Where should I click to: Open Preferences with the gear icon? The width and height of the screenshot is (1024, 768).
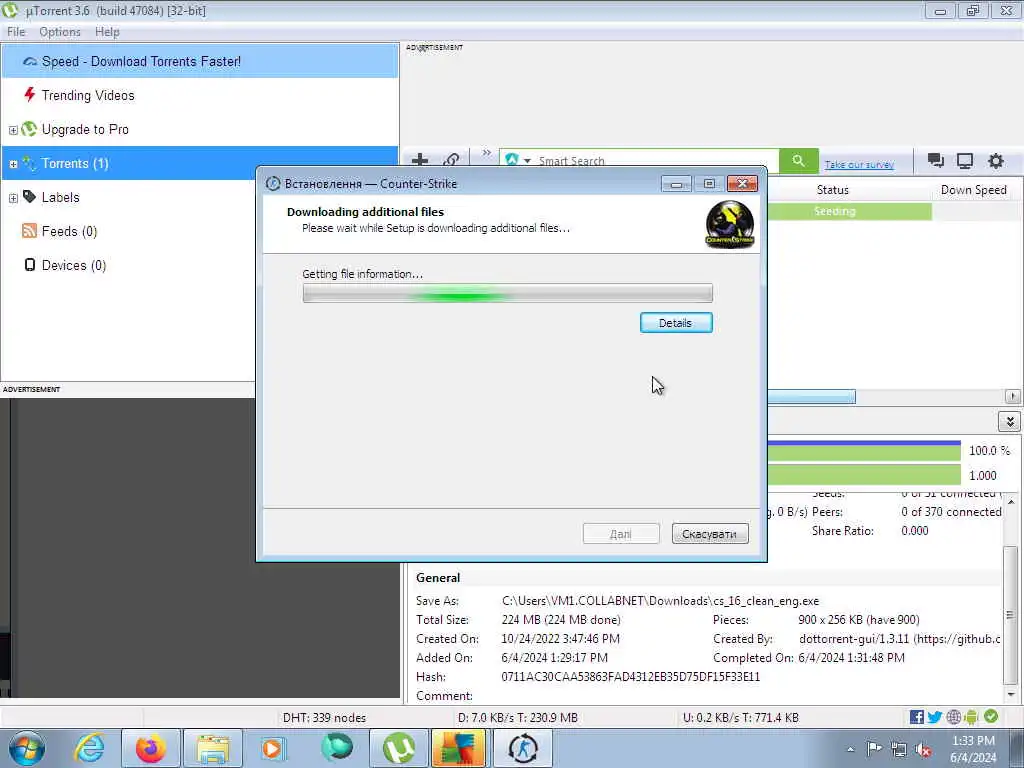pos(996,161)
